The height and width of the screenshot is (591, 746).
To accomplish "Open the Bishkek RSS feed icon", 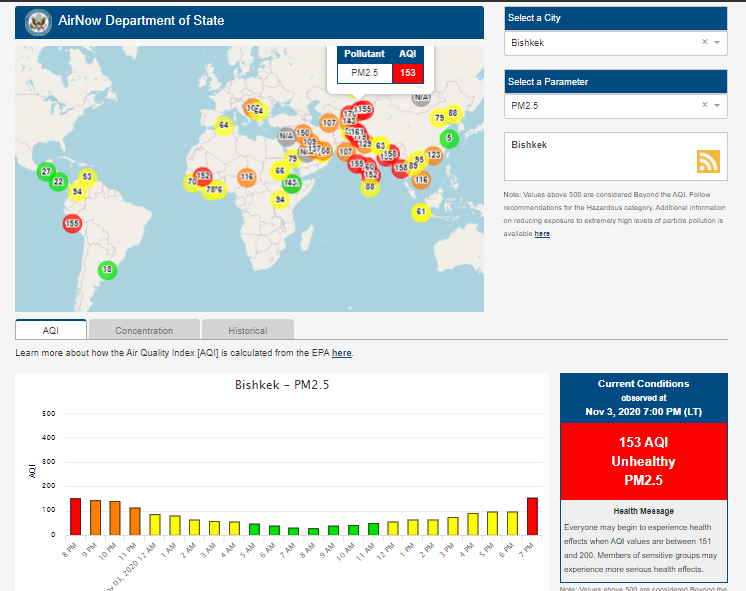I will 708,161.
